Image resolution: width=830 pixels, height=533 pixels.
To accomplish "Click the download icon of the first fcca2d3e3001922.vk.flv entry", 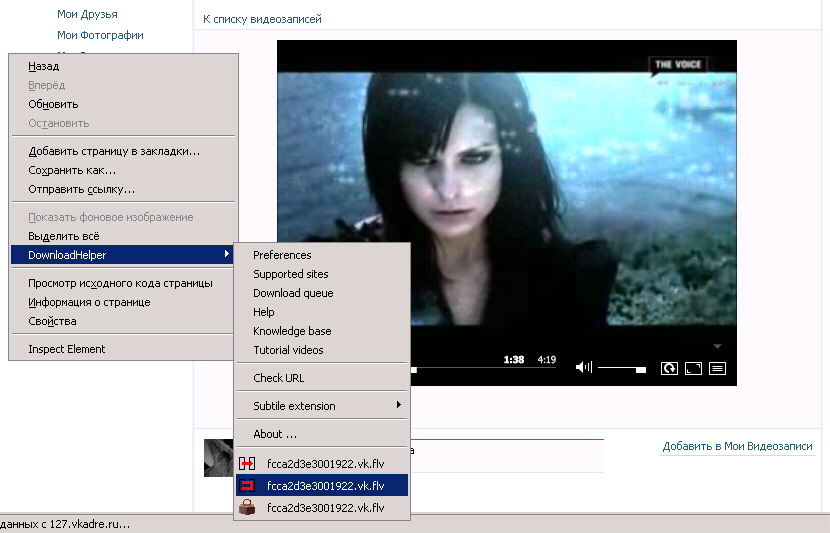I will pos(247,464).
